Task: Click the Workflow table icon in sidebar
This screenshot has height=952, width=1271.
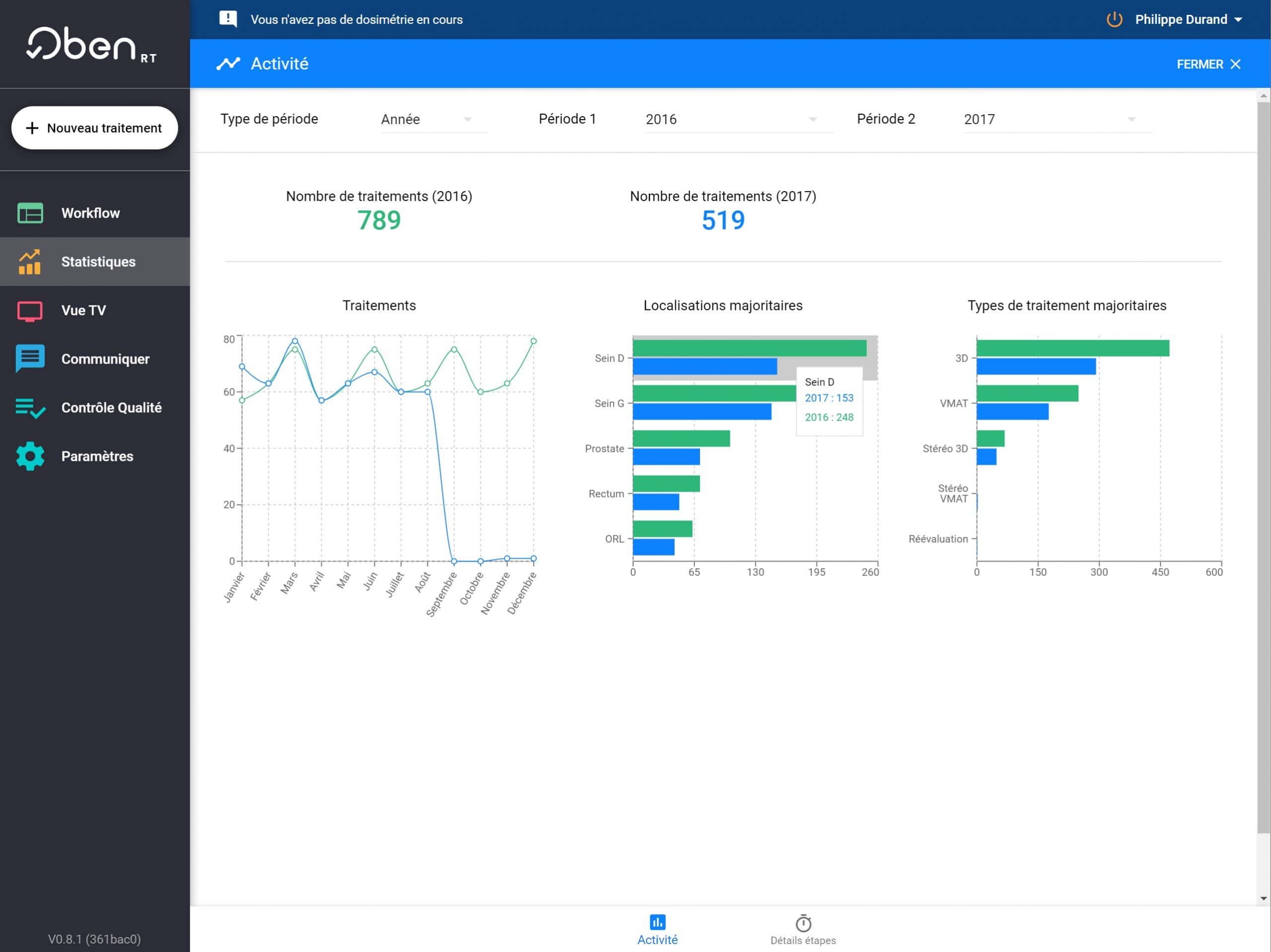Action: pyautogui.click(x=30, y=213)
